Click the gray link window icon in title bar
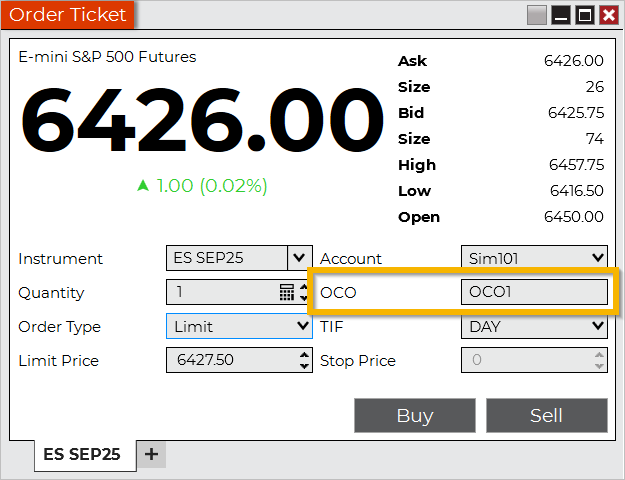The height and width of the screenshot is (480, 625). coord(538,15)
